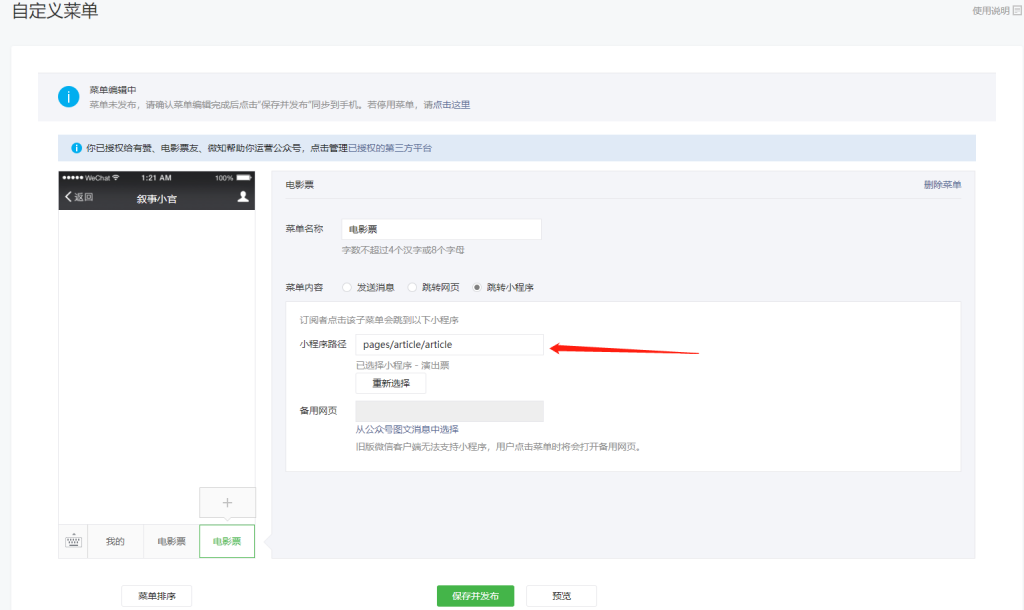1024x610 pixels.
Task: Click the blue info icon beside 菜单编辑中
Action: tap(67, 96)
